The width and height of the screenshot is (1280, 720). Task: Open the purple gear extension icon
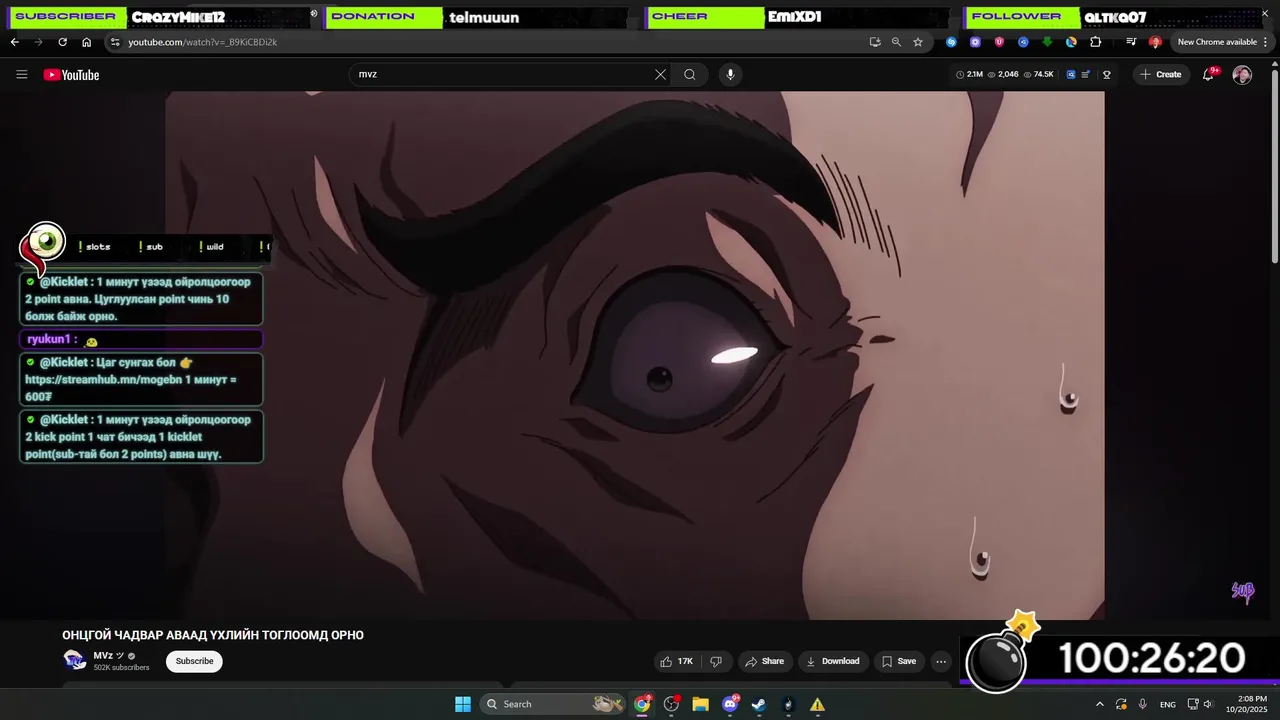coord(975,42)
